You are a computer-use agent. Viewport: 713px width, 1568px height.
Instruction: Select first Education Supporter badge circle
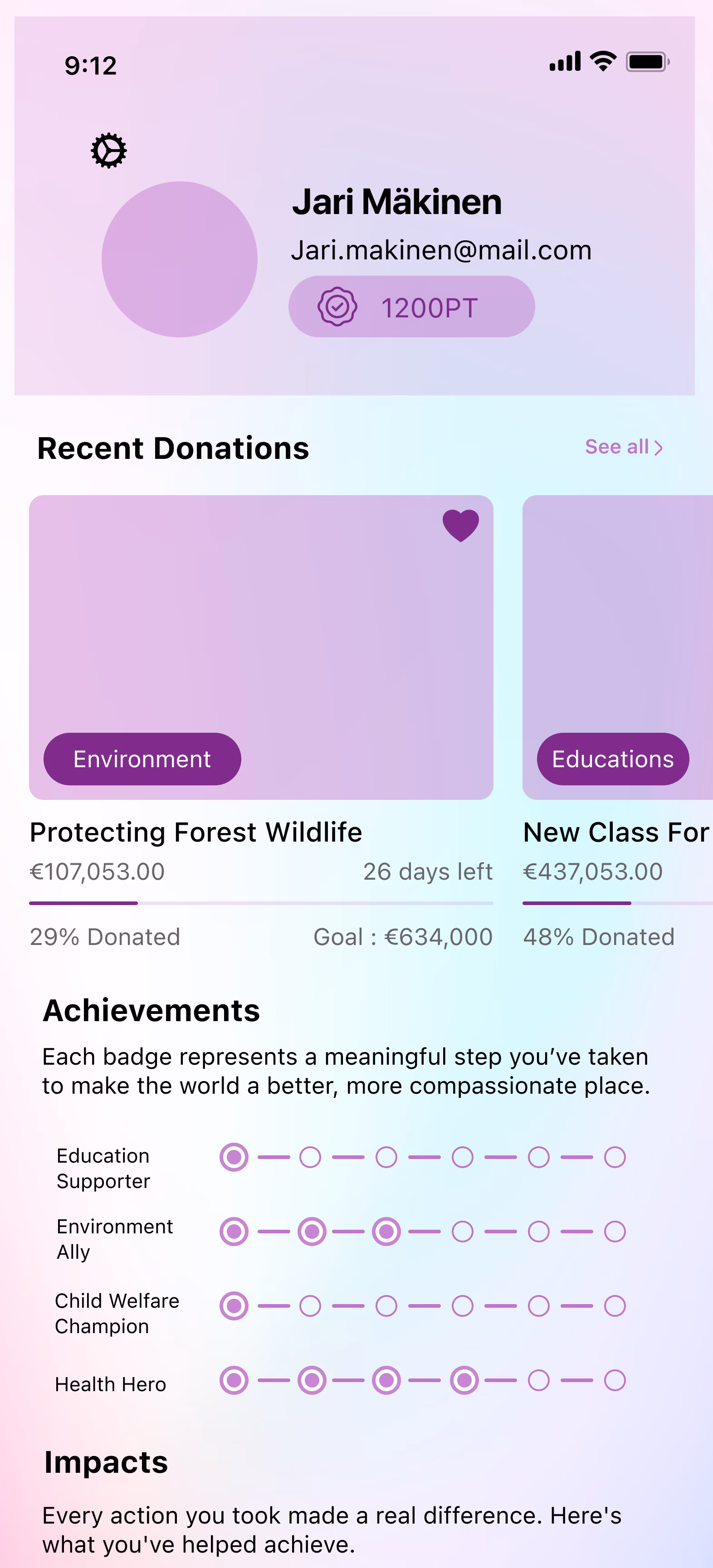(234, 1157)
